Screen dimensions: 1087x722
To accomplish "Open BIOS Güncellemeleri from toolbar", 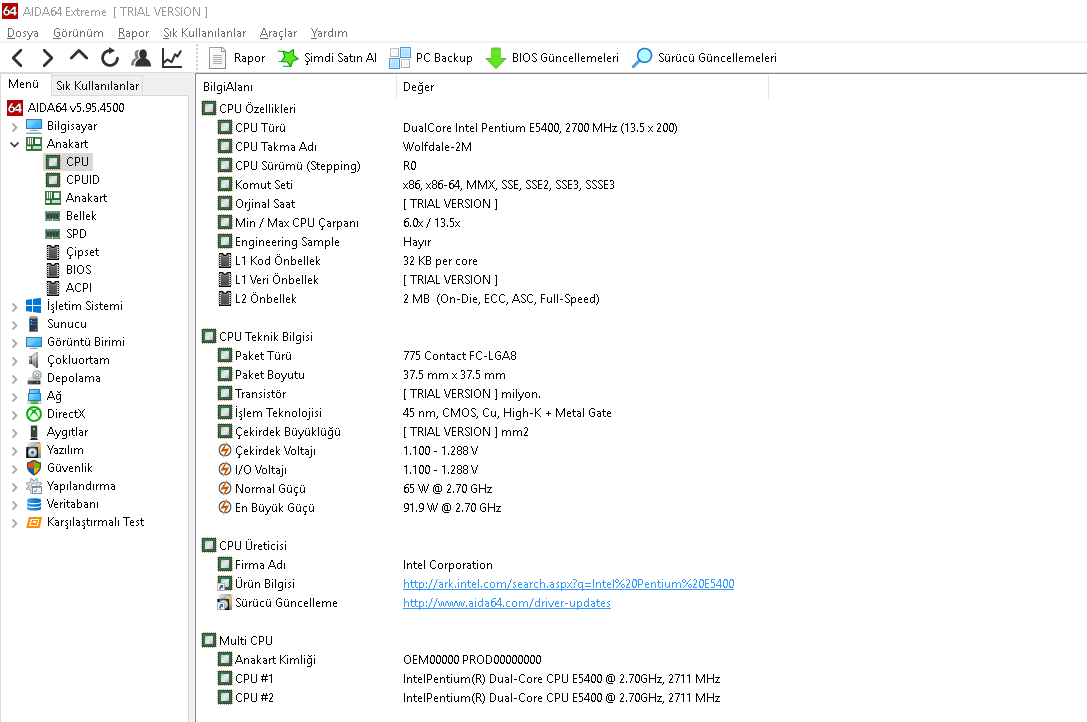I will pos(552,58).
